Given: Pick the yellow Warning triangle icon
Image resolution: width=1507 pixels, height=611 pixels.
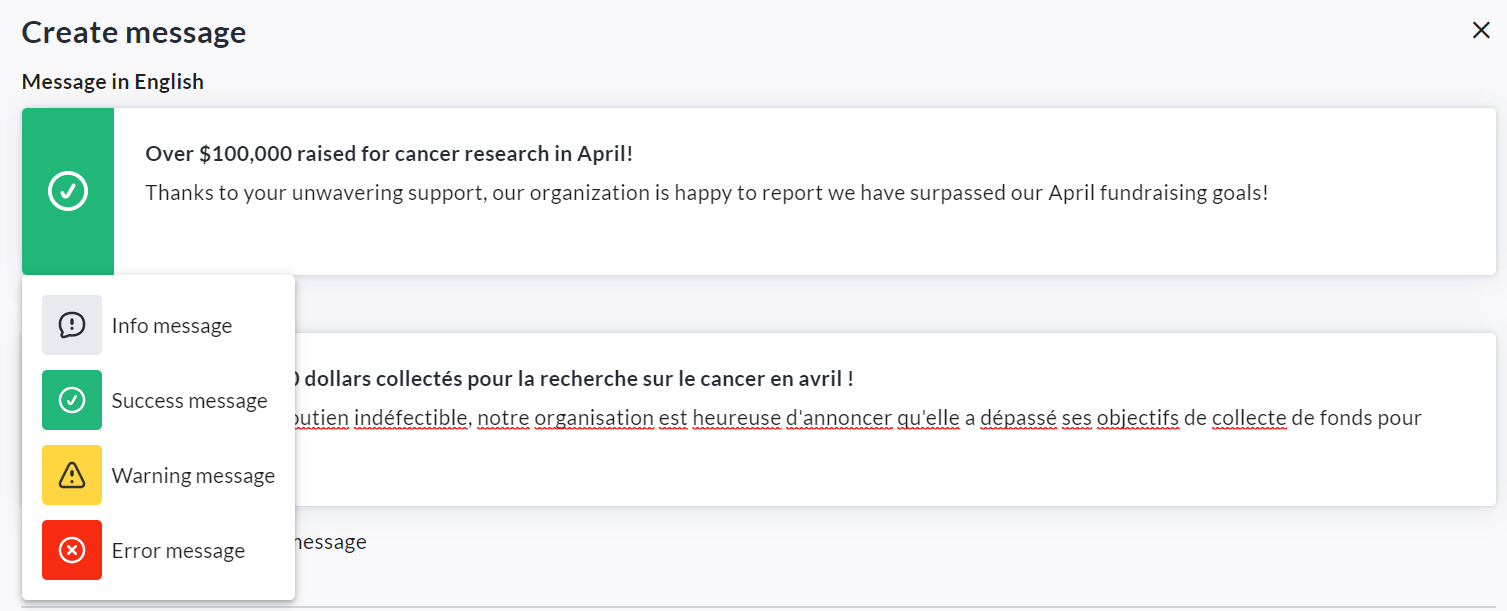Looking at the screenshot, I should click(72, 475).
